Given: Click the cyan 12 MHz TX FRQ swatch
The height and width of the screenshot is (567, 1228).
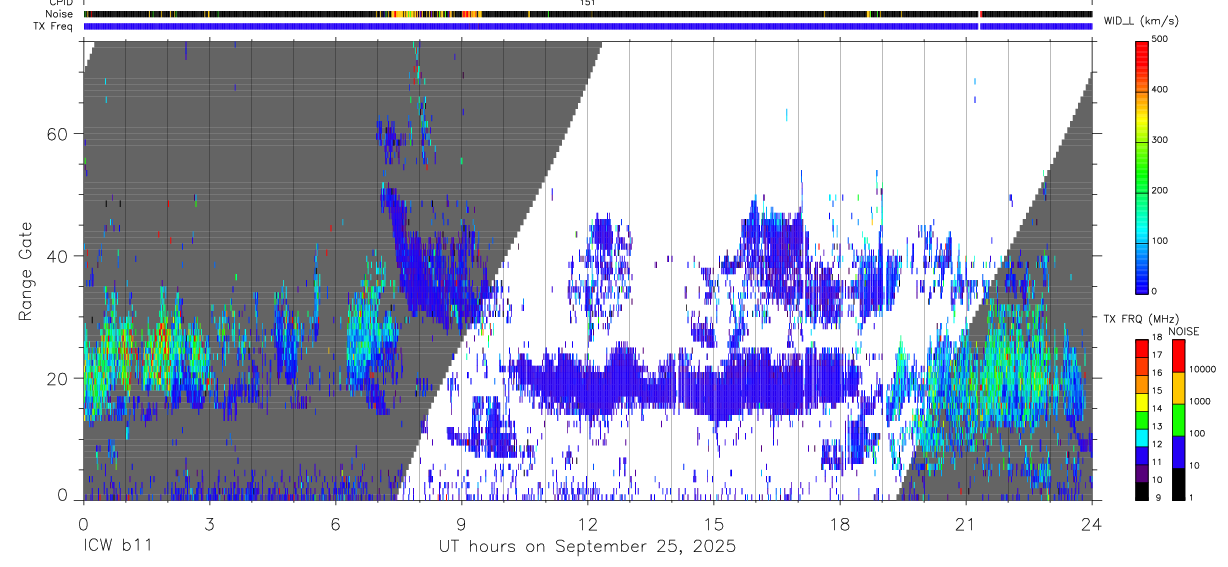Looking at the screenshot, I should (1142, 438).
